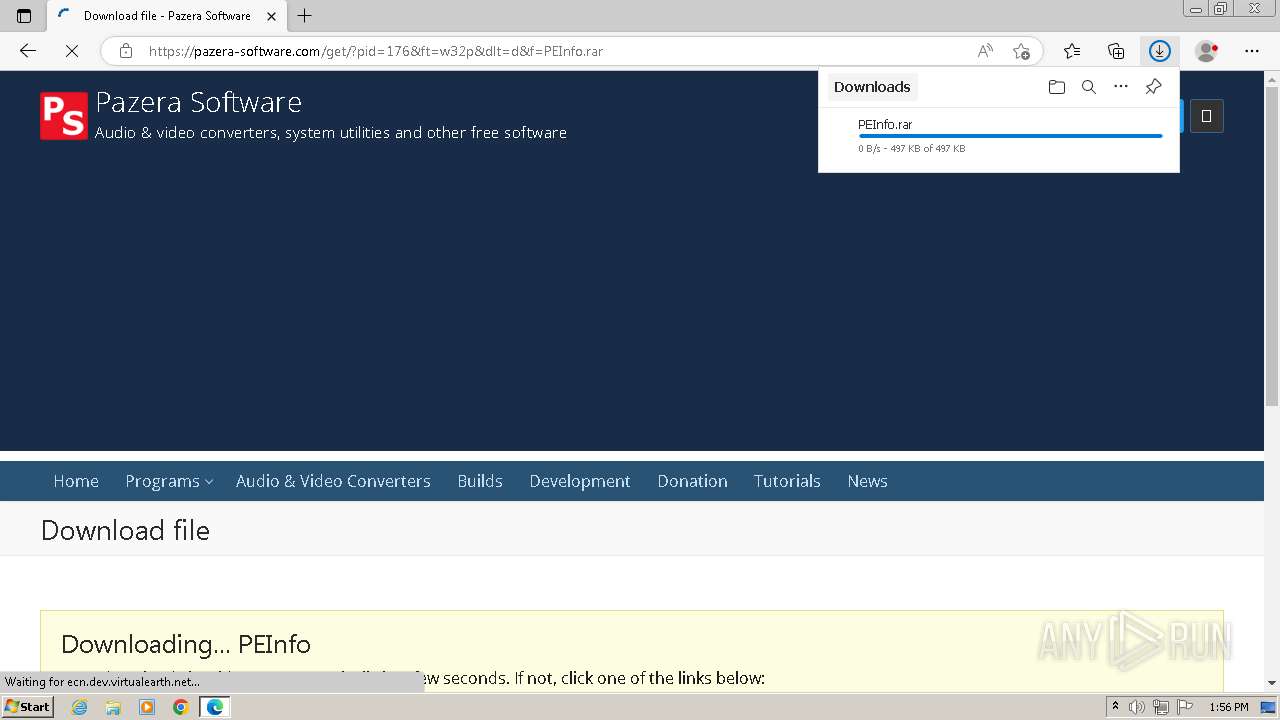
Task: Stop loading the page
Action: click(72, 51)
